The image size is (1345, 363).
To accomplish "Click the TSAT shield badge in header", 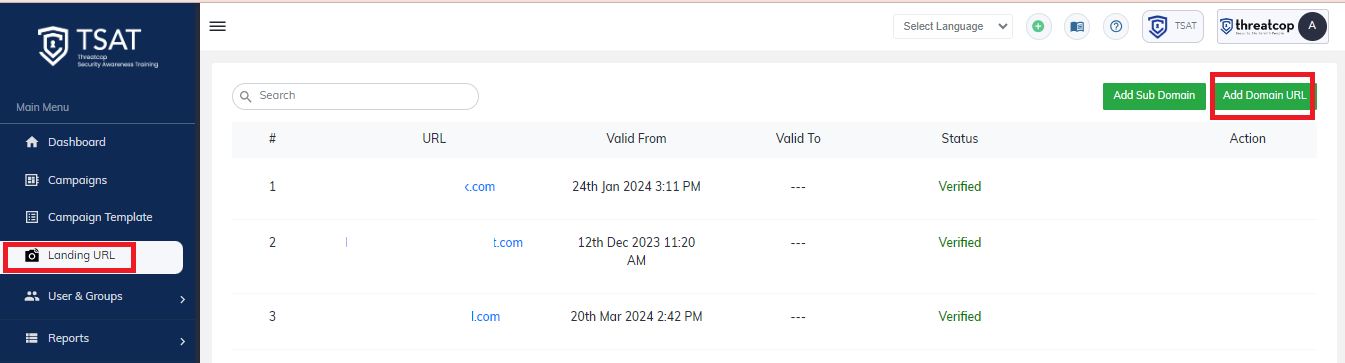I will (x=1172, y=26).
